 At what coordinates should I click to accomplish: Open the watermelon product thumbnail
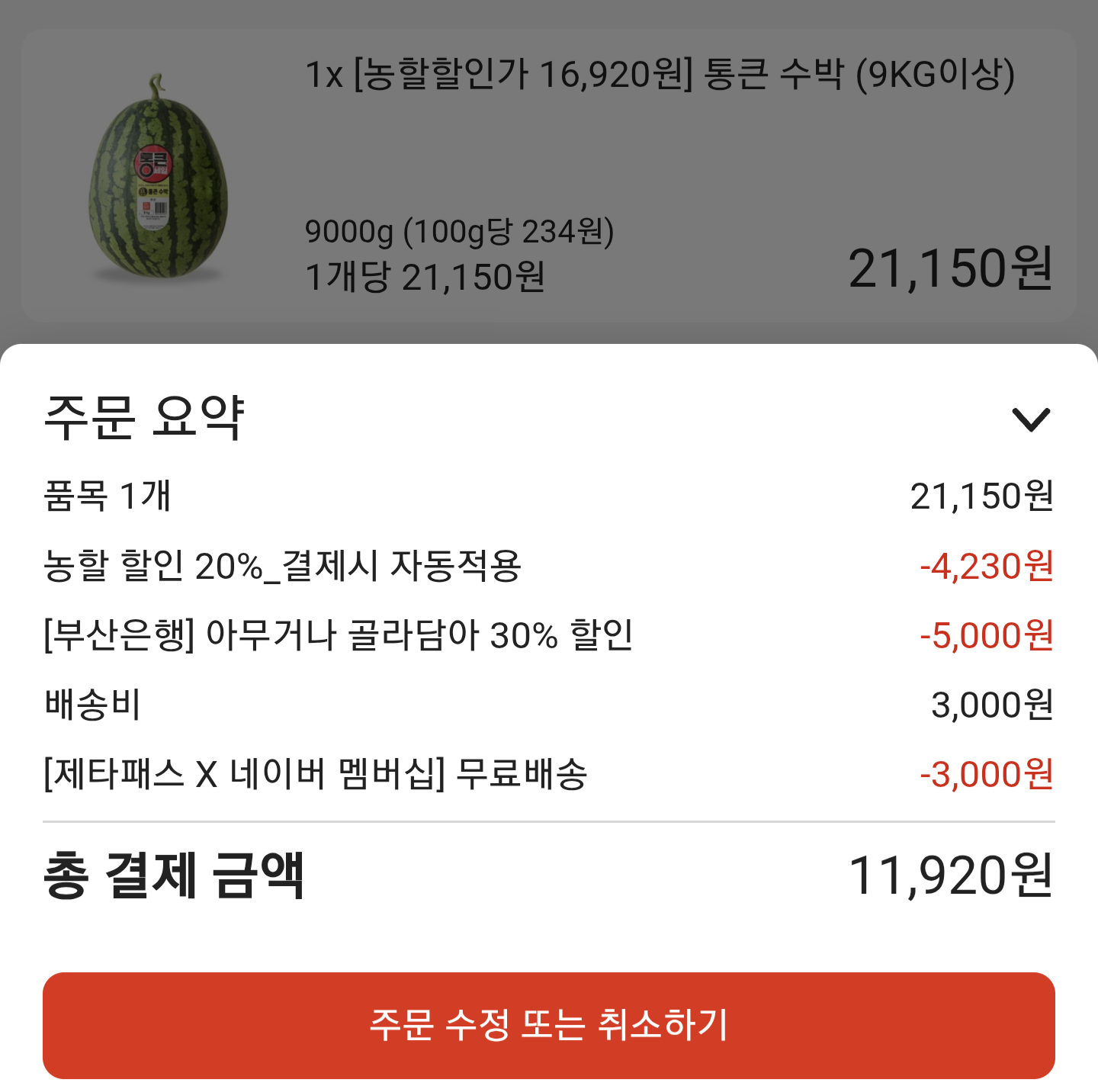point(159,177)
